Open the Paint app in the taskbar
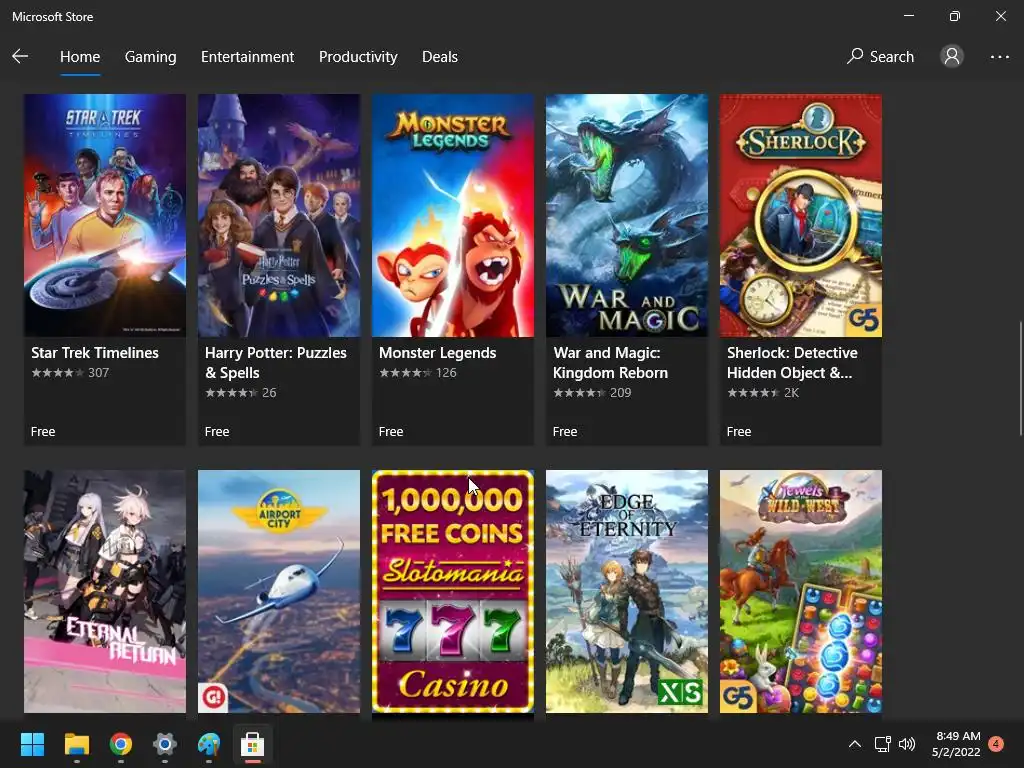The width and height of the screenshot is (1024, 768). coord(208,744)
